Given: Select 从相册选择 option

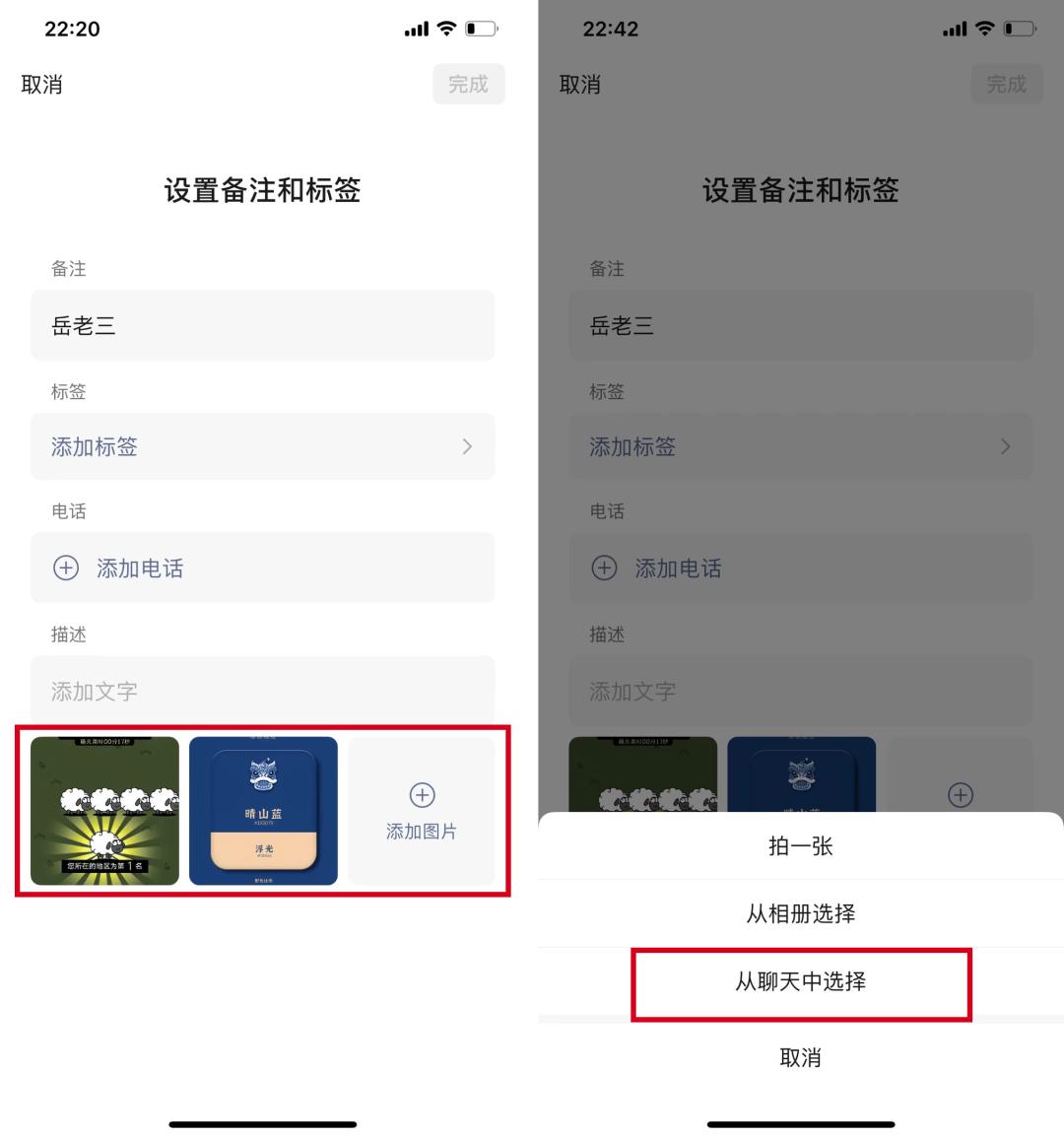Looking at the screenshot, I should coord(801,913).
